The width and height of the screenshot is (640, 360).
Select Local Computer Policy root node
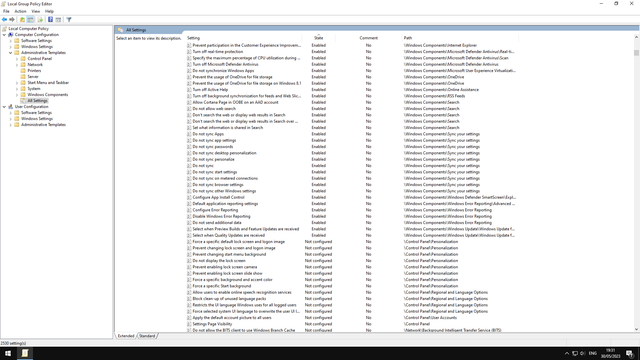[28, 29]
